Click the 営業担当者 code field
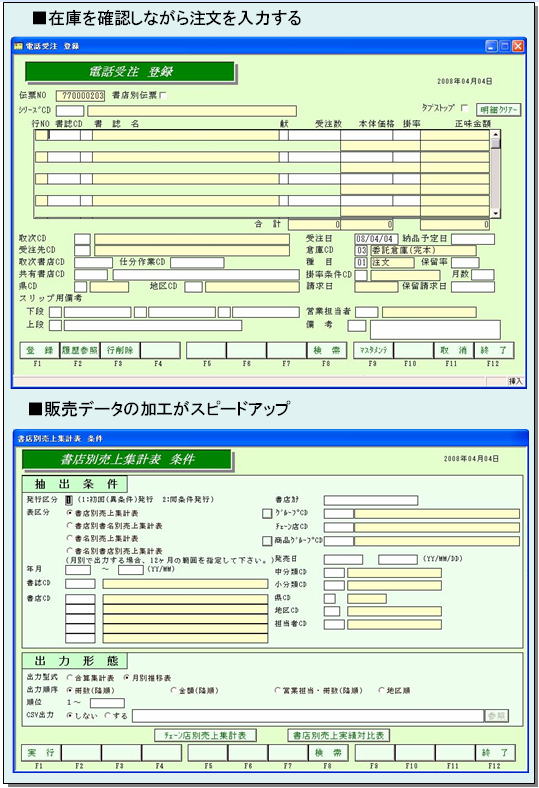This screenshot has width=539, height=788. click(x=366, y=312)
